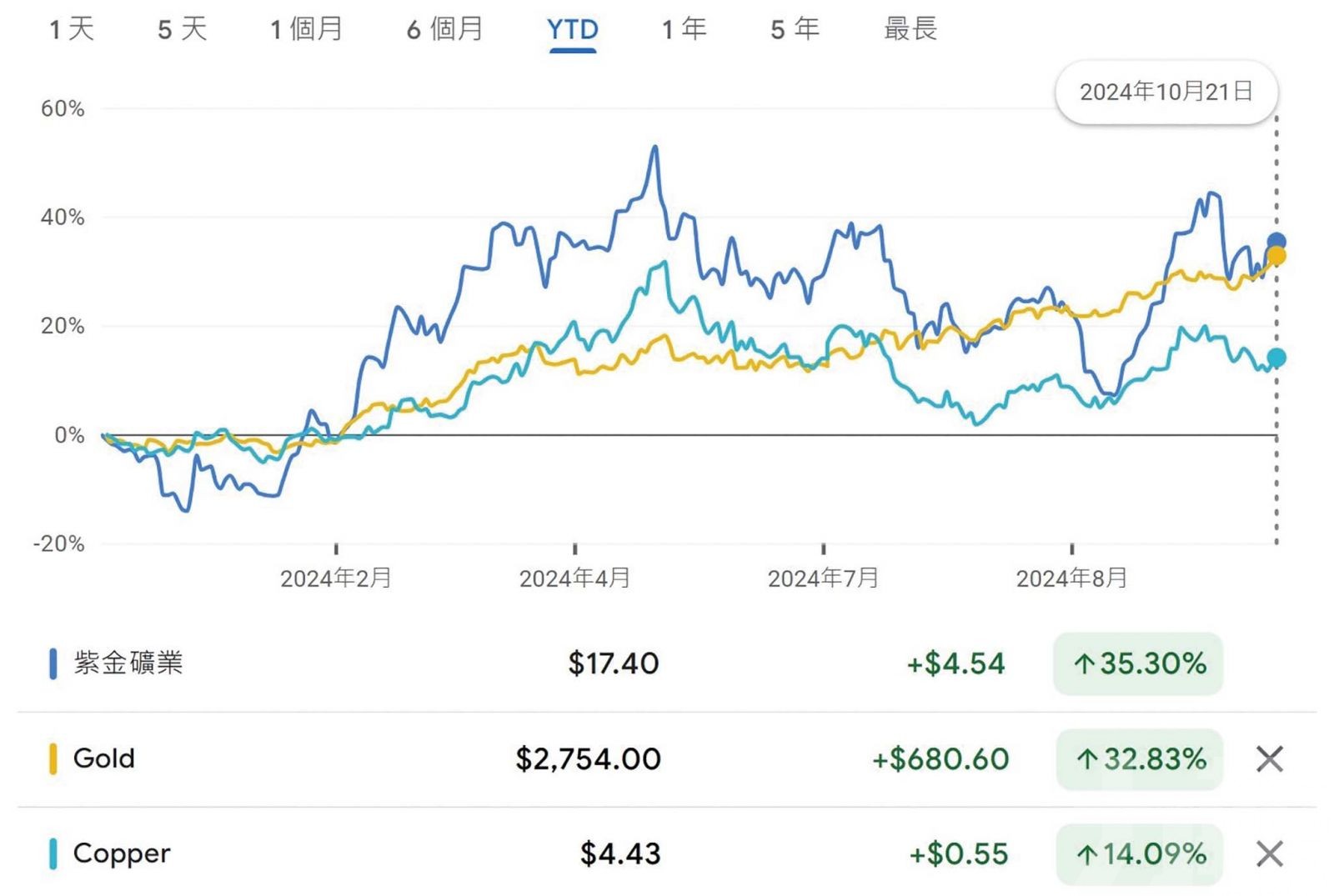
Task: Click the -20% y-axis label
Action: click(x=58, y=543)
